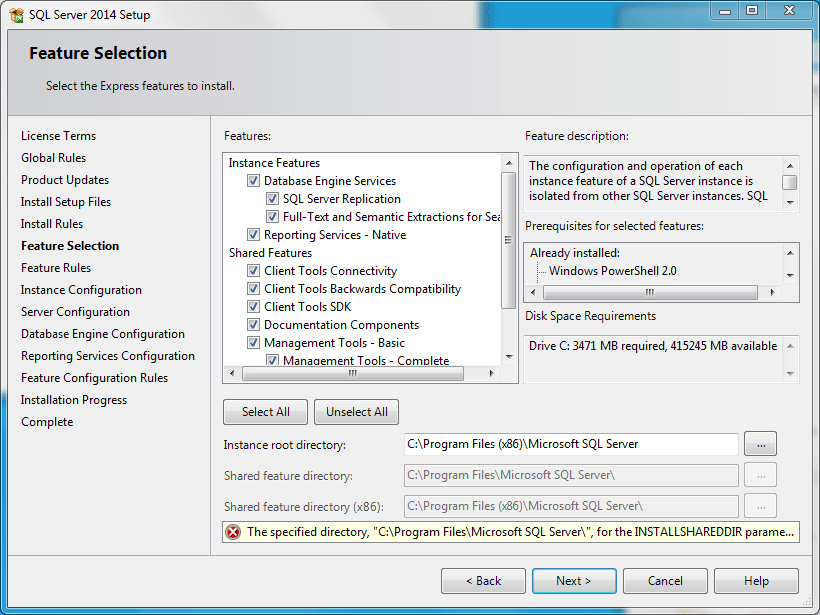The width and height of the screenshot is (820, 615).
Task: Toggle the Reporting Services - Native checkbox
Action: pos(253,235)
